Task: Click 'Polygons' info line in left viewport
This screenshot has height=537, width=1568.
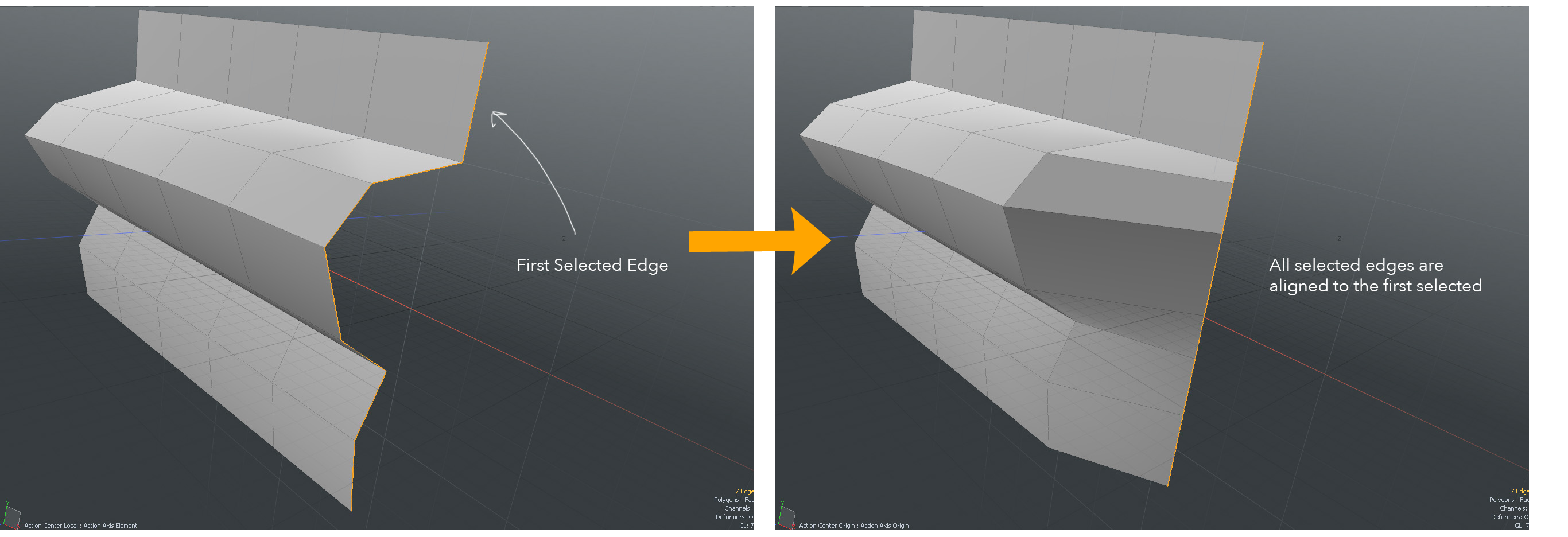Action: pos(733,500)
